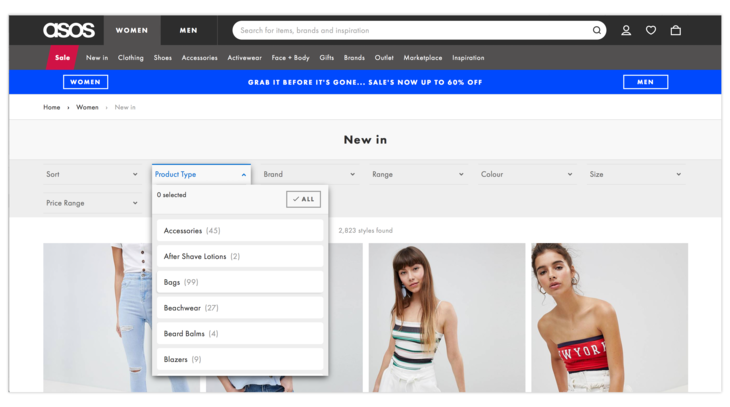The image size is (730, 407).
Task: Click the Home breadcrumb link
Action: click(x=51, y=107)
